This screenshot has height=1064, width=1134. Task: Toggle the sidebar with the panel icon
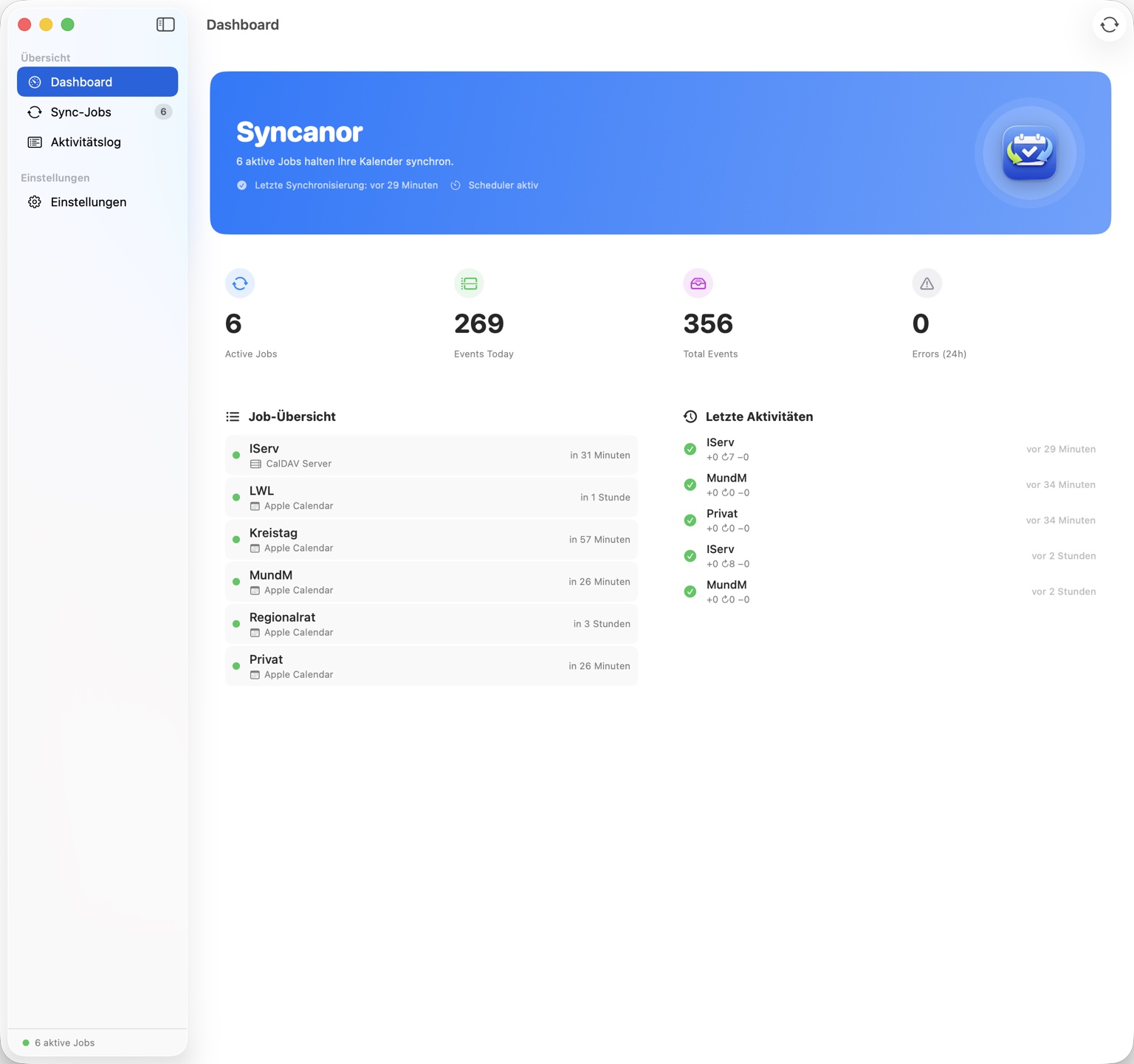coord(165,24)
